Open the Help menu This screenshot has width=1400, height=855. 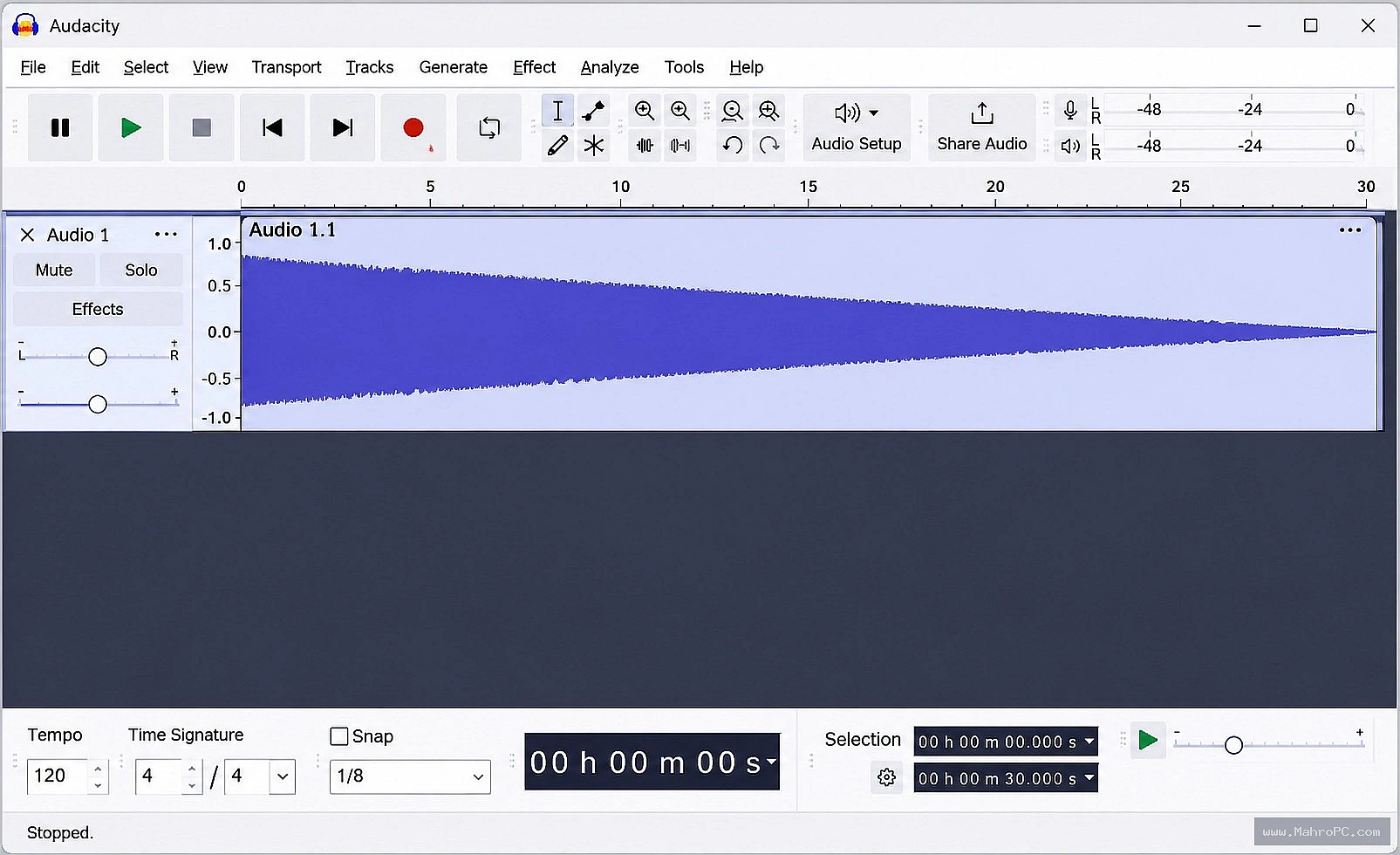coord(746,67)
